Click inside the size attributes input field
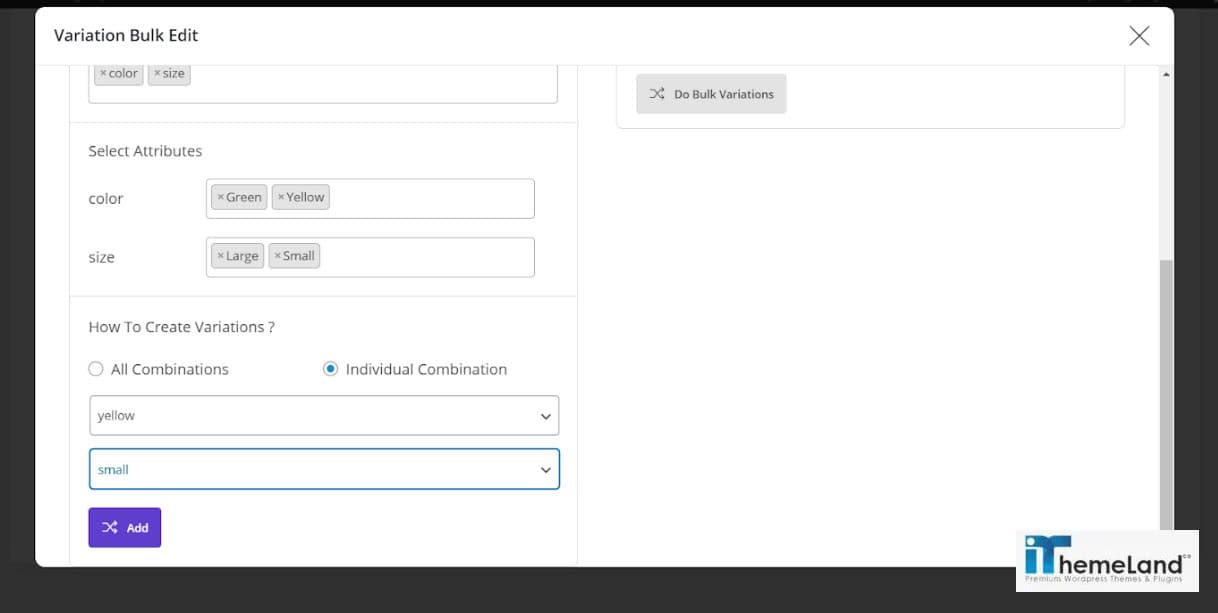The image size is (1218, 613). coord(430,257)
